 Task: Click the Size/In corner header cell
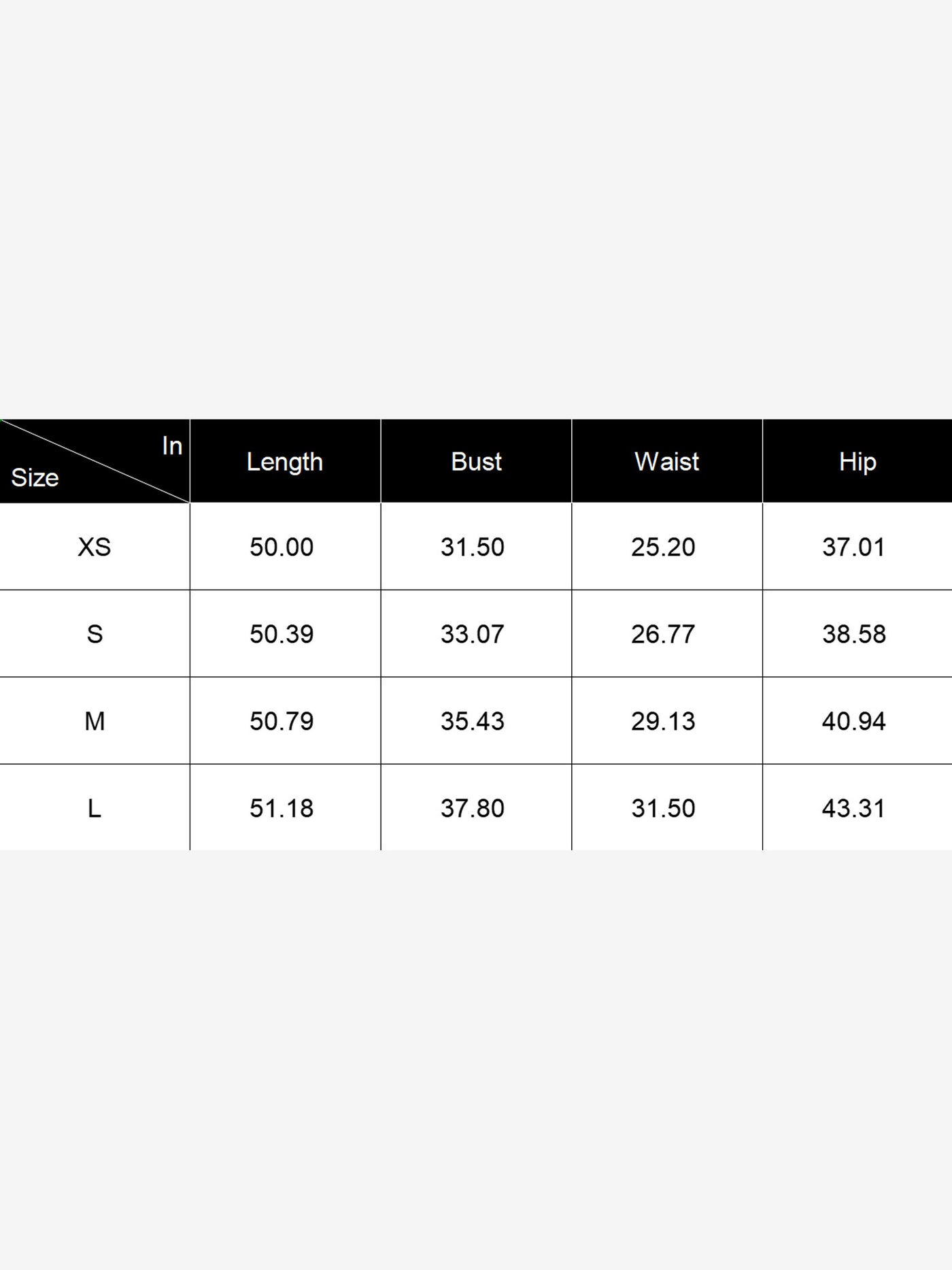[x=95, y=462]
